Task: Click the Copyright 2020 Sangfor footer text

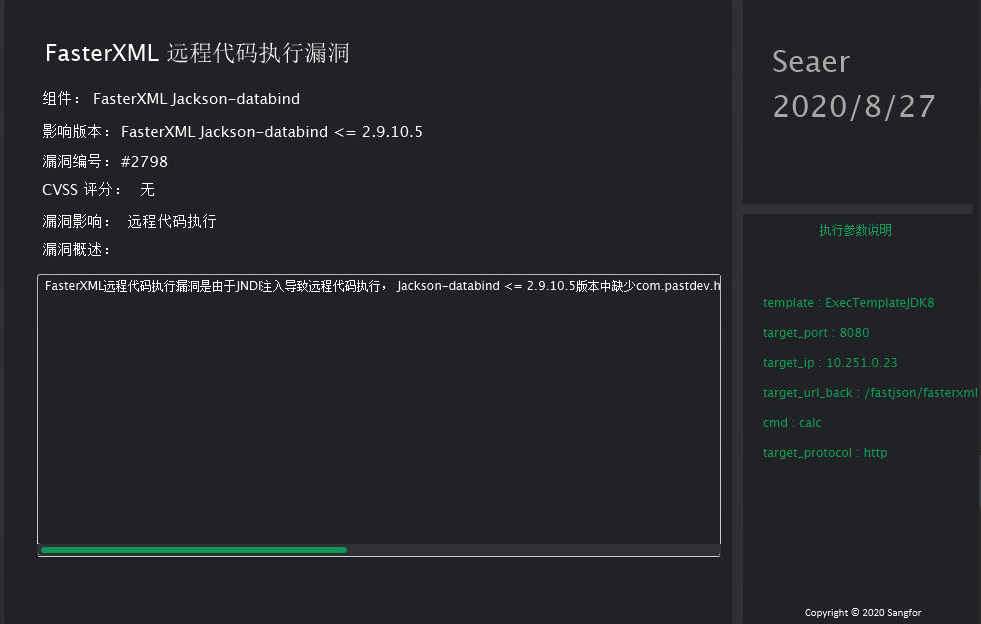Action: (x=864, y=612)
